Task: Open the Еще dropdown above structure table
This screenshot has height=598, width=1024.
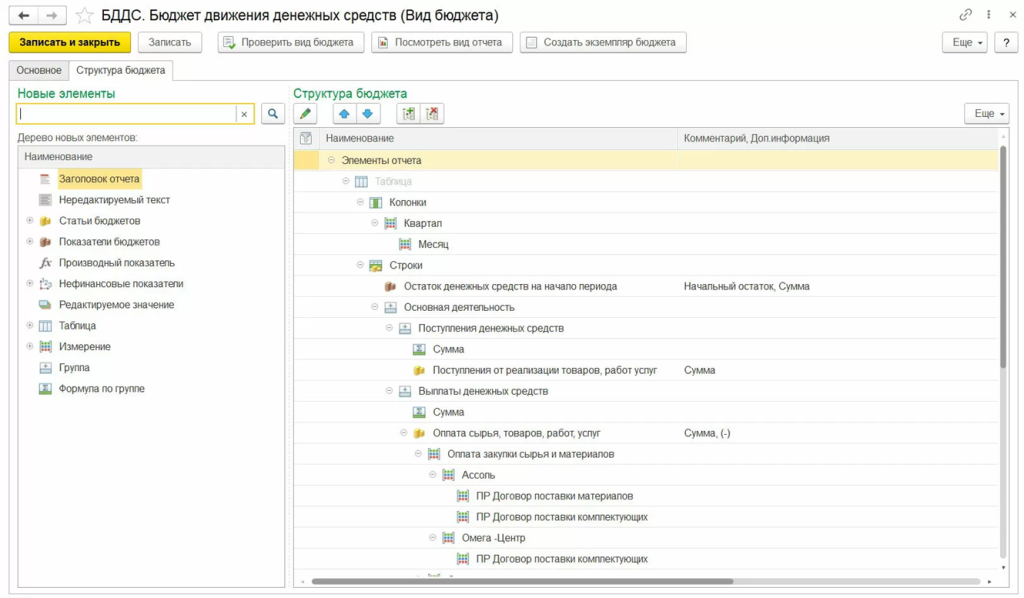Action: point(985,114)
